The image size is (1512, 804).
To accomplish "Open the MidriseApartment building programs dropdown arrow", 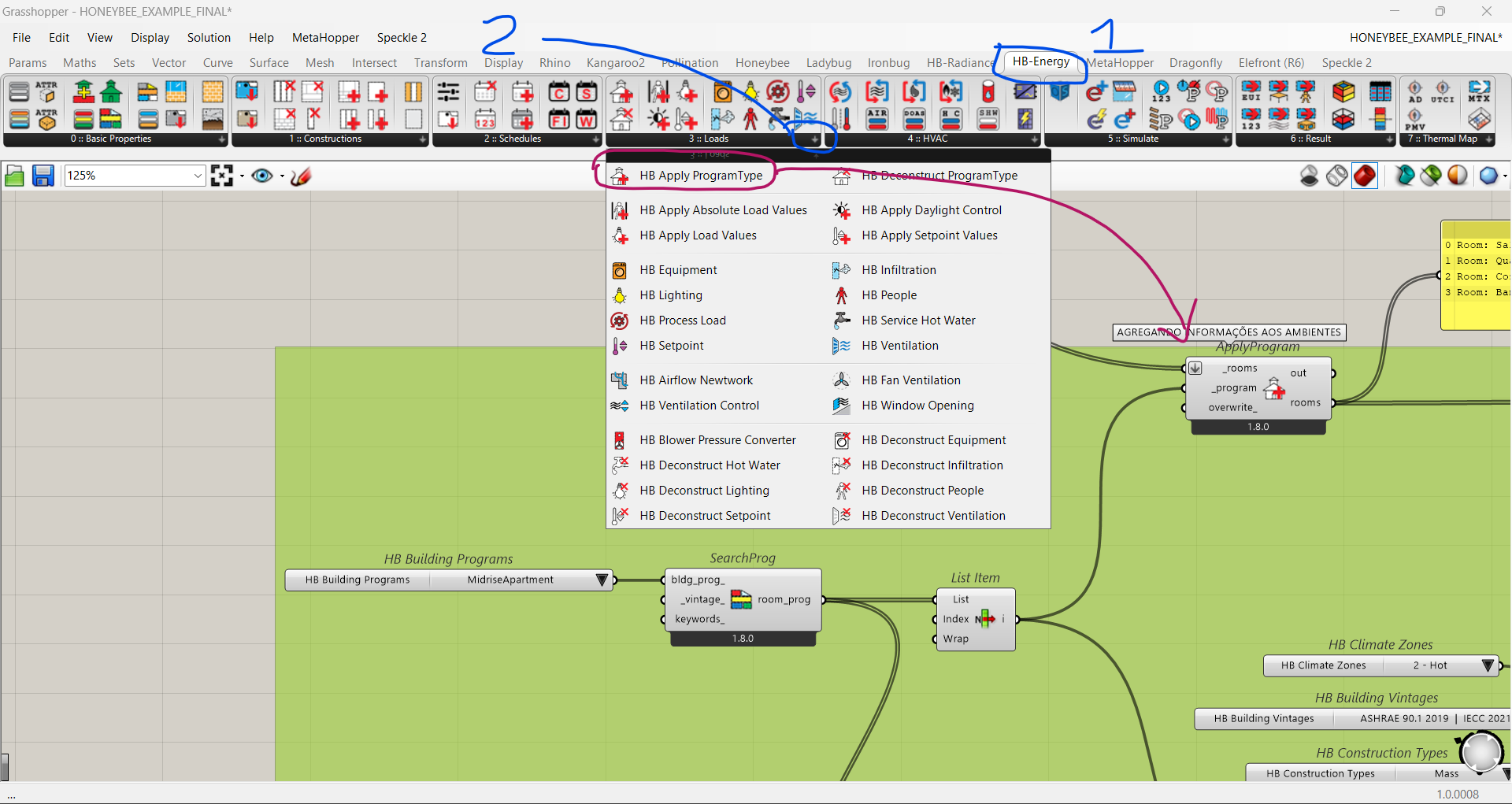I will [602, 580].
